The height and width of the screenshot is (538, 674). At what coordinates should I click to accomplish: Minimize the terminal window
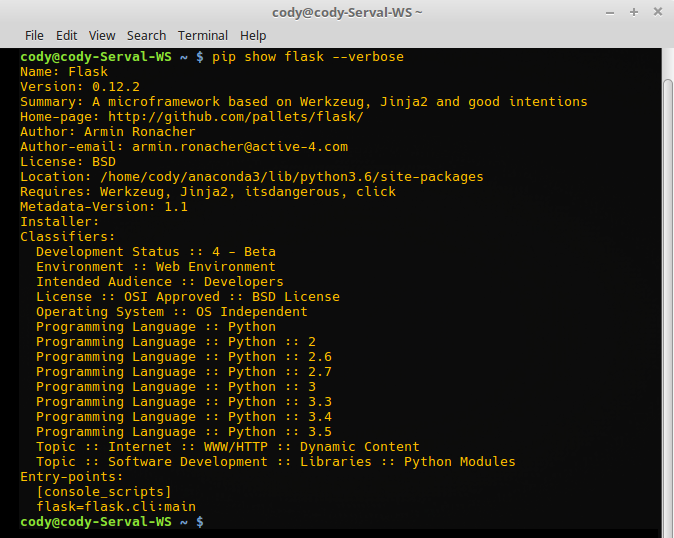tap(610, 13)
